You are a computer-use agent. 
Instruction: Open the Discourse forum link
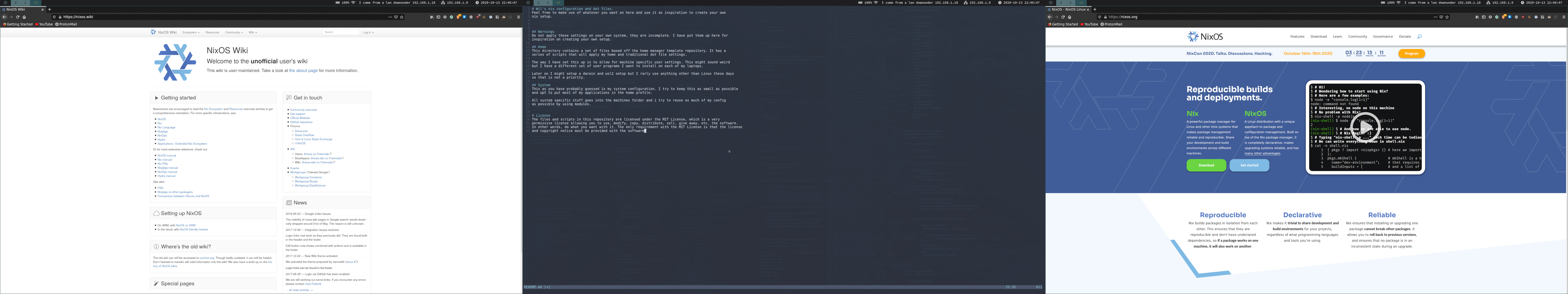tap(301, 131)
